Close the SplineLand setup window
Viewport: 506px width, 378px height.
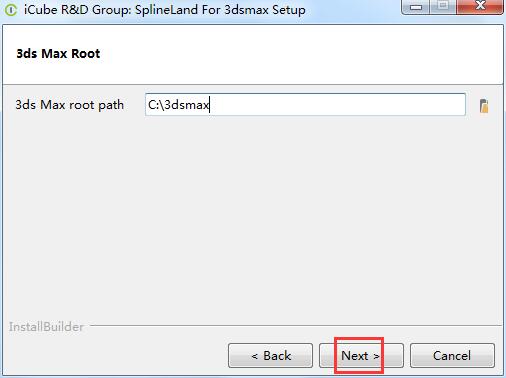coord(480,7)
